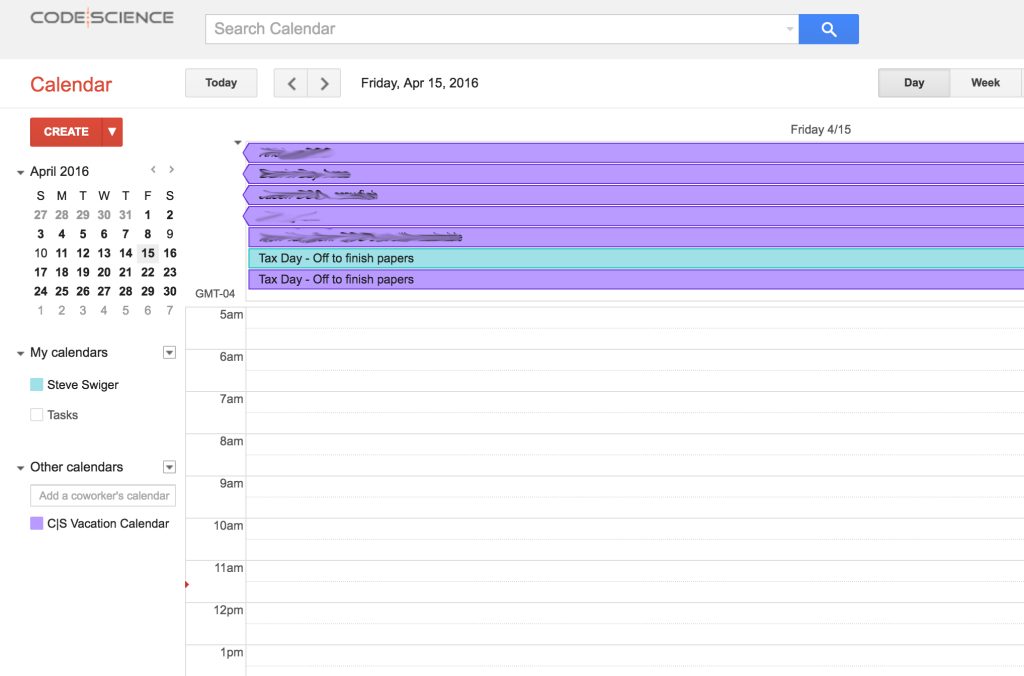Open the purple Tax Day event
The width and height of the screenshot is (1024, 676).
click(x=635, y=280)
